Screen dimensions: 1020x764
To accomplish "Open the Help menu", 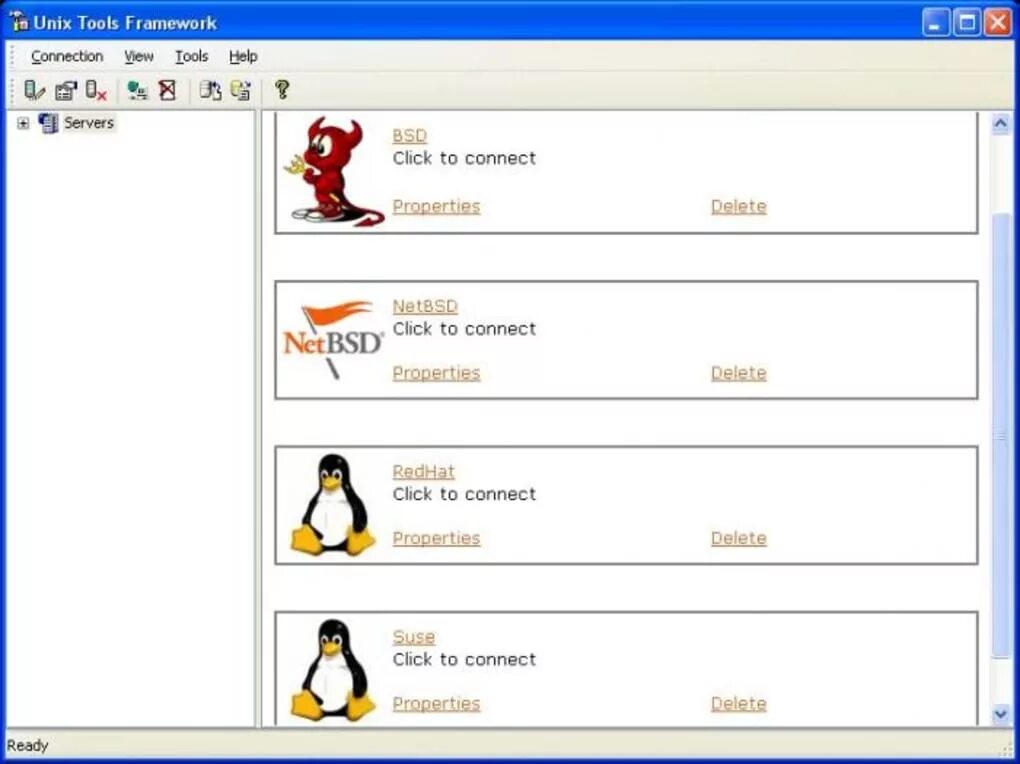I will click(243, 57).
